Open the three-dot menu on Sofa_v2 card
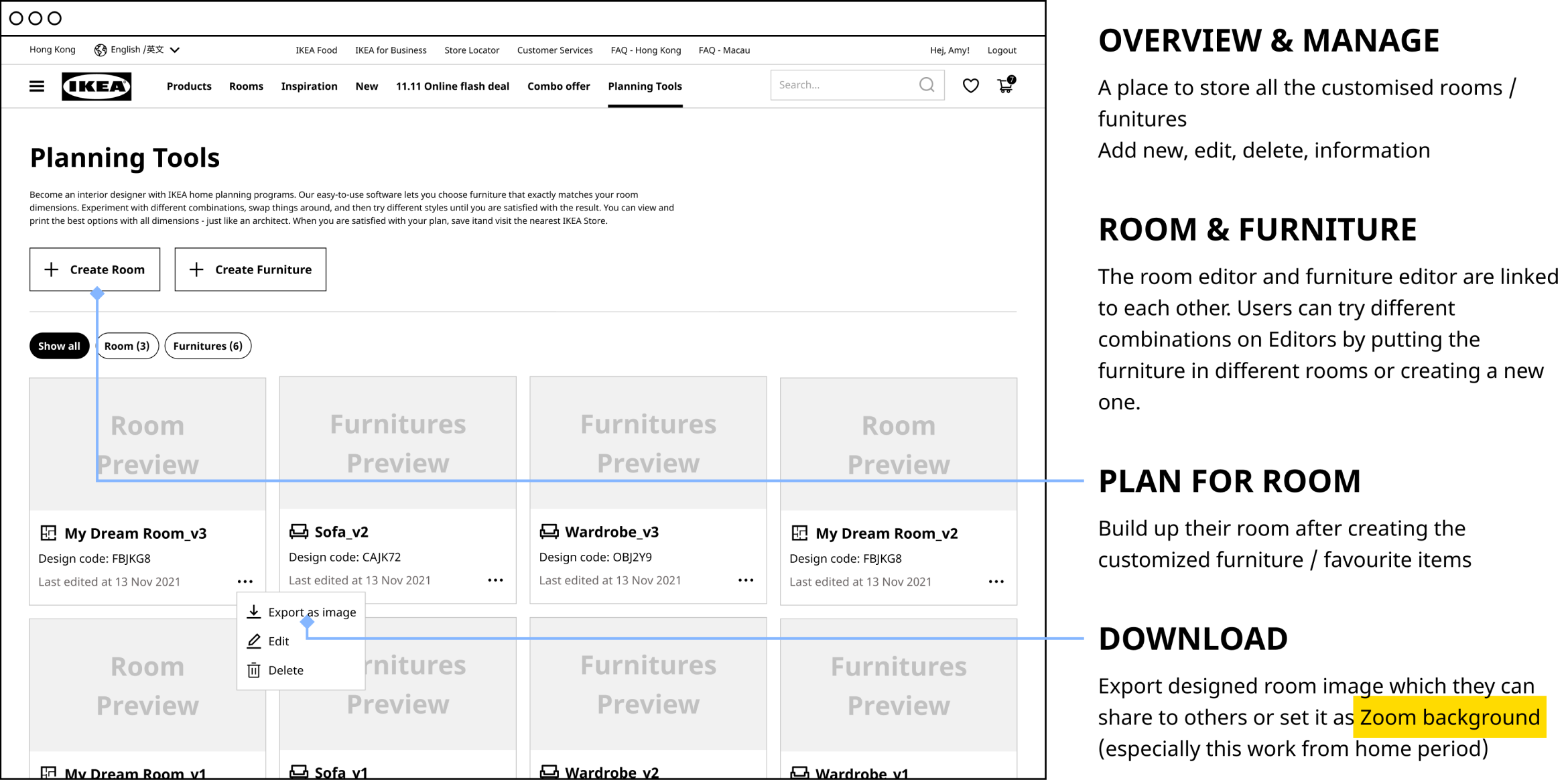1568x780 pixels. 495,580
